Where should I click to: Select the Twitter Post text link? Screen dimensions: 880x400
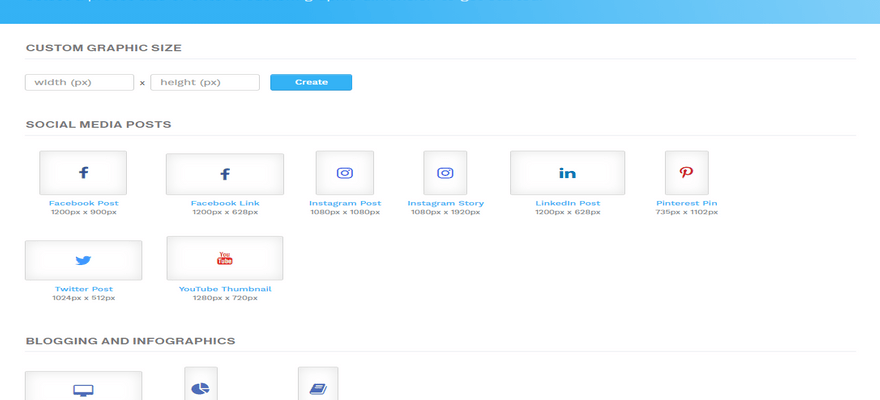click(x=84, y=289)
